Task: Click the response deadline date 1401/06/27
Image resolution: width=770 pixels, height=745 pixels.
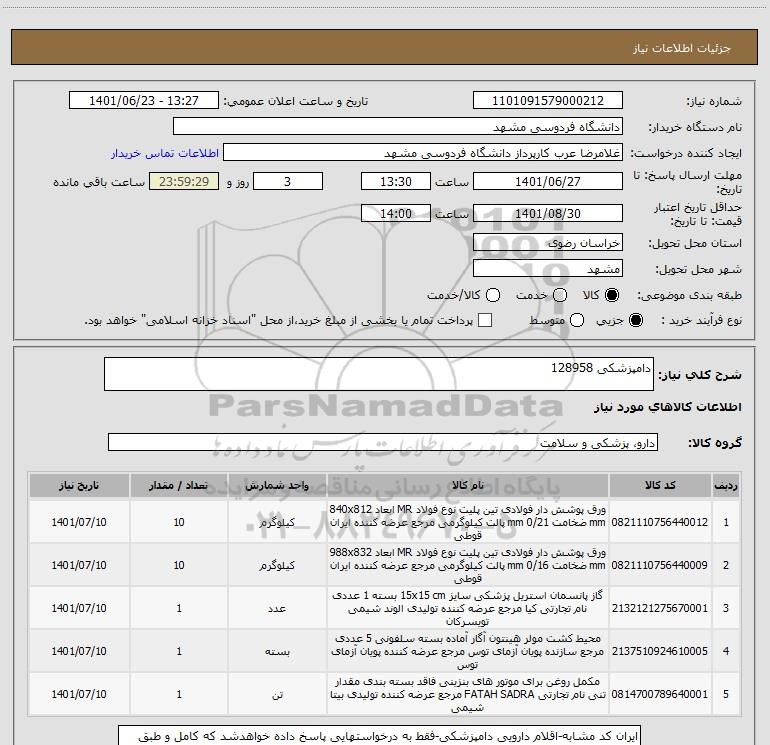Action: pyautogui.click(x=548, y=182)
